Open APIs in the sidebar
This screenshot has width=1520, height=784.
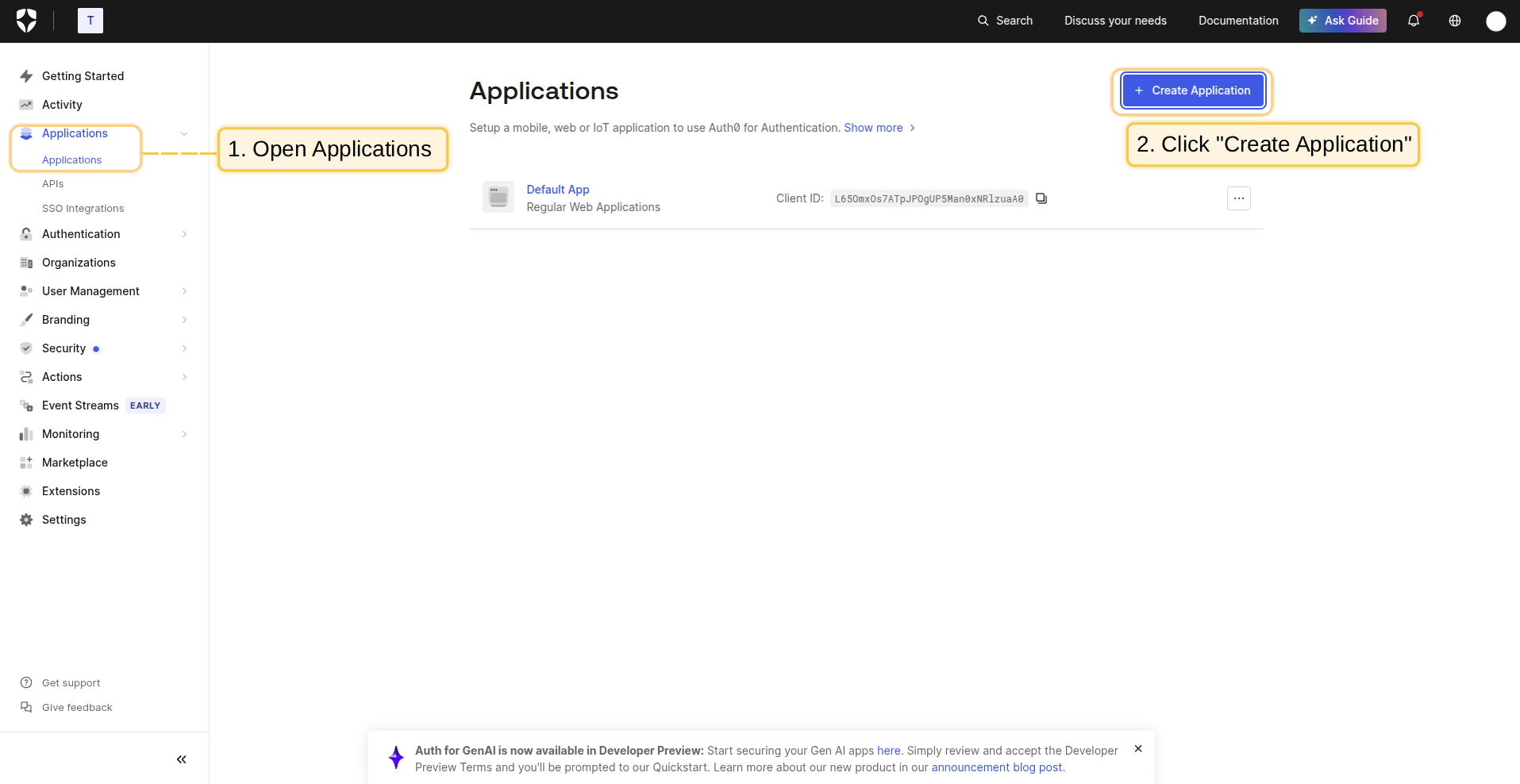(52, 184)
